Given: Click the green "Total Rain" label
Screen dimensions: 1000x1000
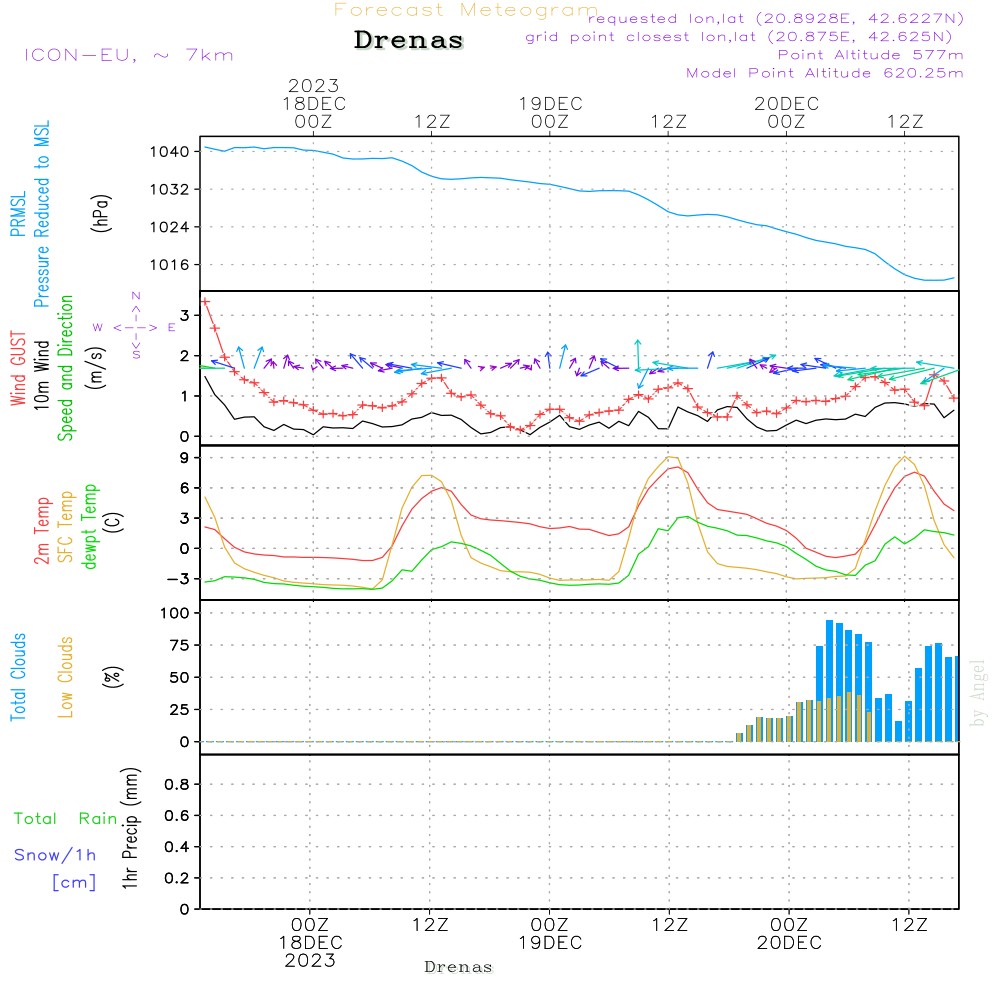Looking at the screenshot, I should (x=66, y=818).
